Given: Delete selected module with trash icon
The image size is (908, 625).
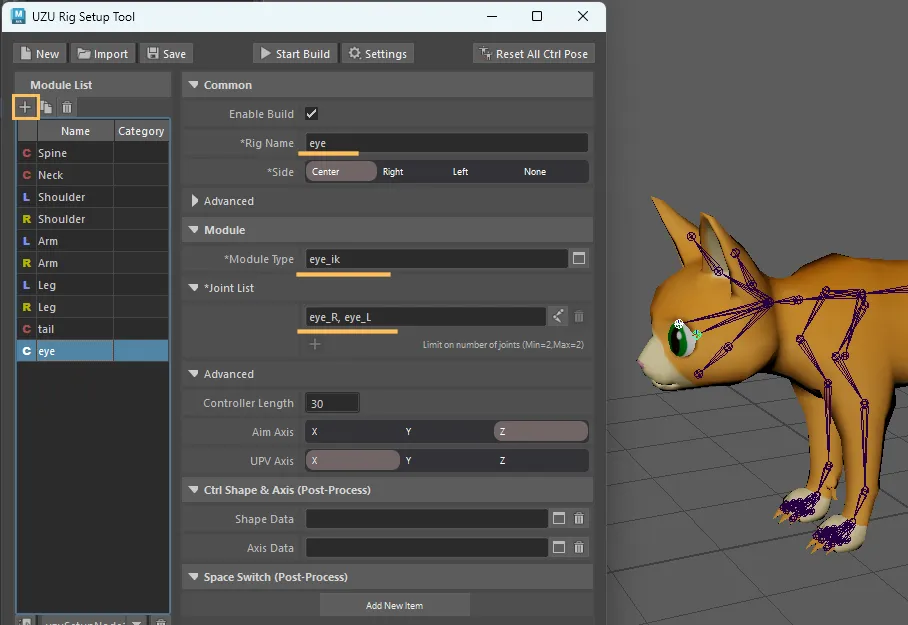Looking at the screenshot, I should pos(67,107).
